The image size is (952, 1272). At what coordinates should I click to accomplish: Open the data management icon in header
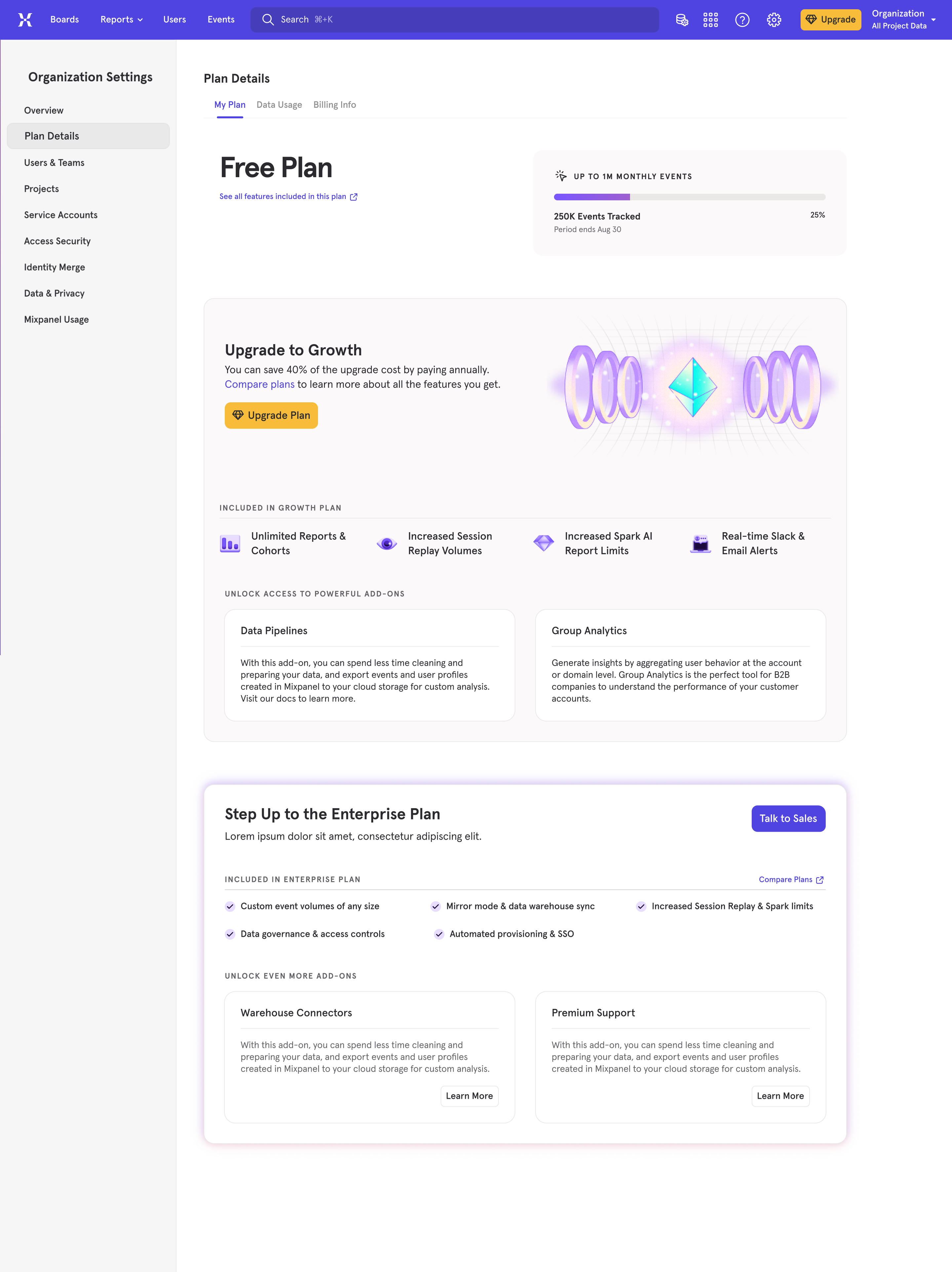click(x=682, y=20)
